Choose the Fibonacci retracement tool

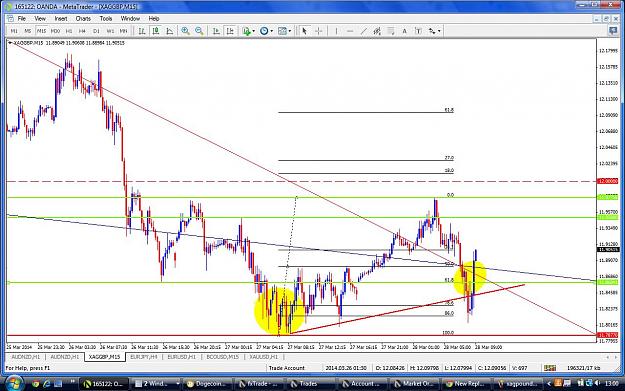tap(391, 31)
